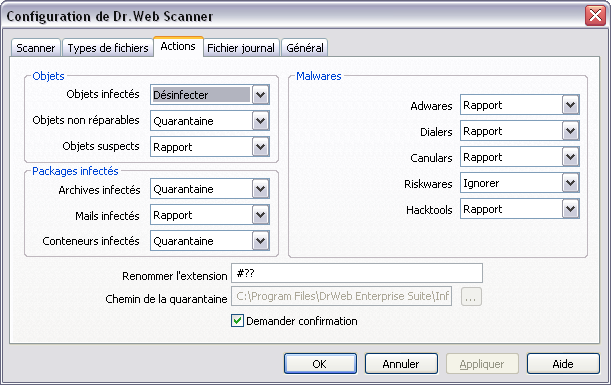Select the Actions tab
Screen dimensions: 611x385
coord(178,46)
